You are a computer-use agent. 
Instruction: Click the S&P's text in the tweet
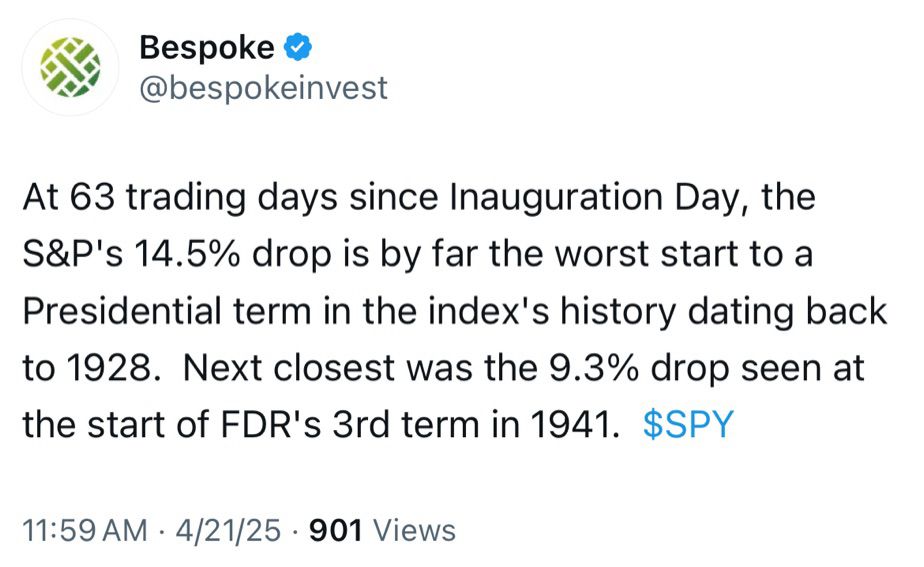tap(73, 255)
